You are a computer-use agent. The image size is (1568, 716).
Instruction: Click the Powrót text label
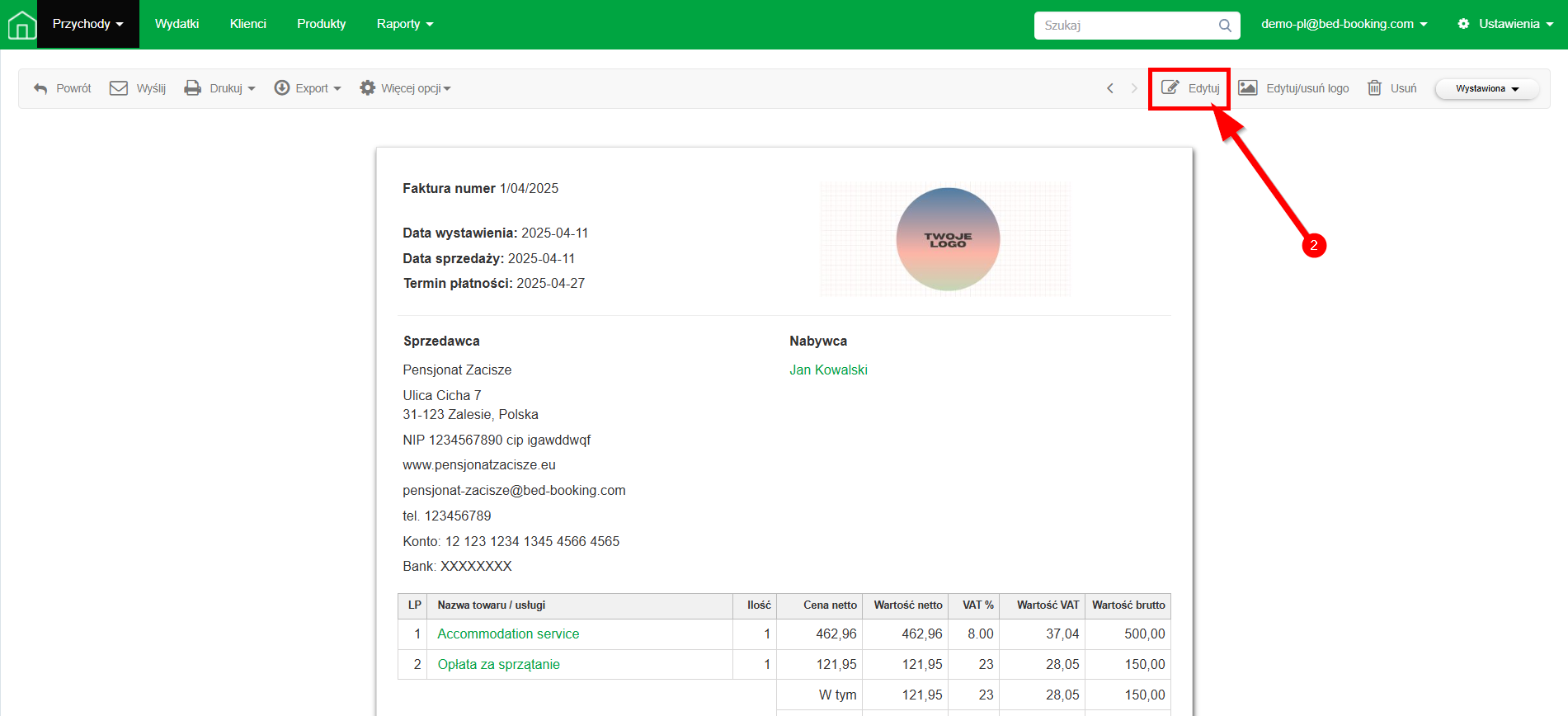73,88
